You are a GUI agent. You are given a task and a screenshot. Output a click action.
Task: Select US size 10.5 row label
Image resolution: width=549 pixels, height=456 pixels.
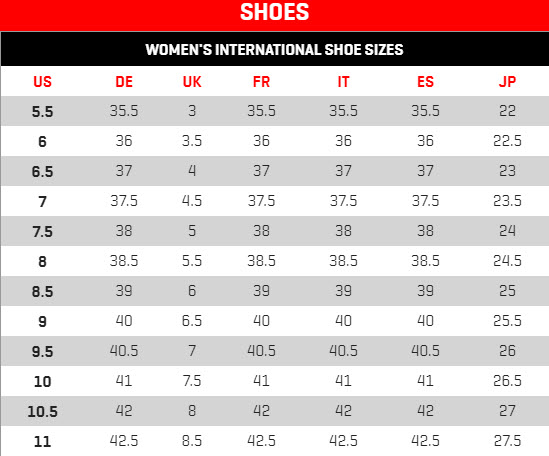[x=42, y=411]
